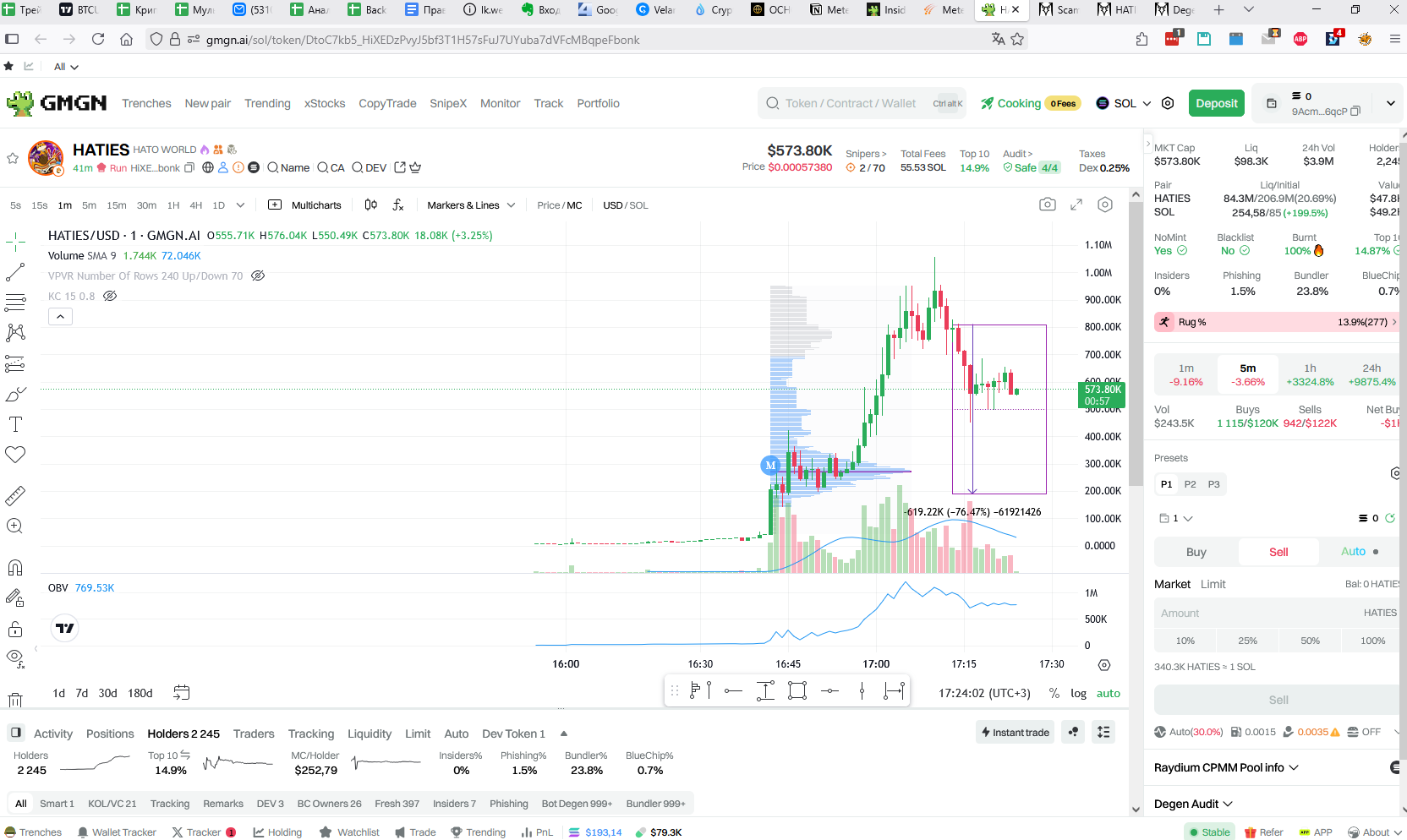Select the trend line drawing tool
The height and width of the screenshot is (840, 1407).
[15, 272]
